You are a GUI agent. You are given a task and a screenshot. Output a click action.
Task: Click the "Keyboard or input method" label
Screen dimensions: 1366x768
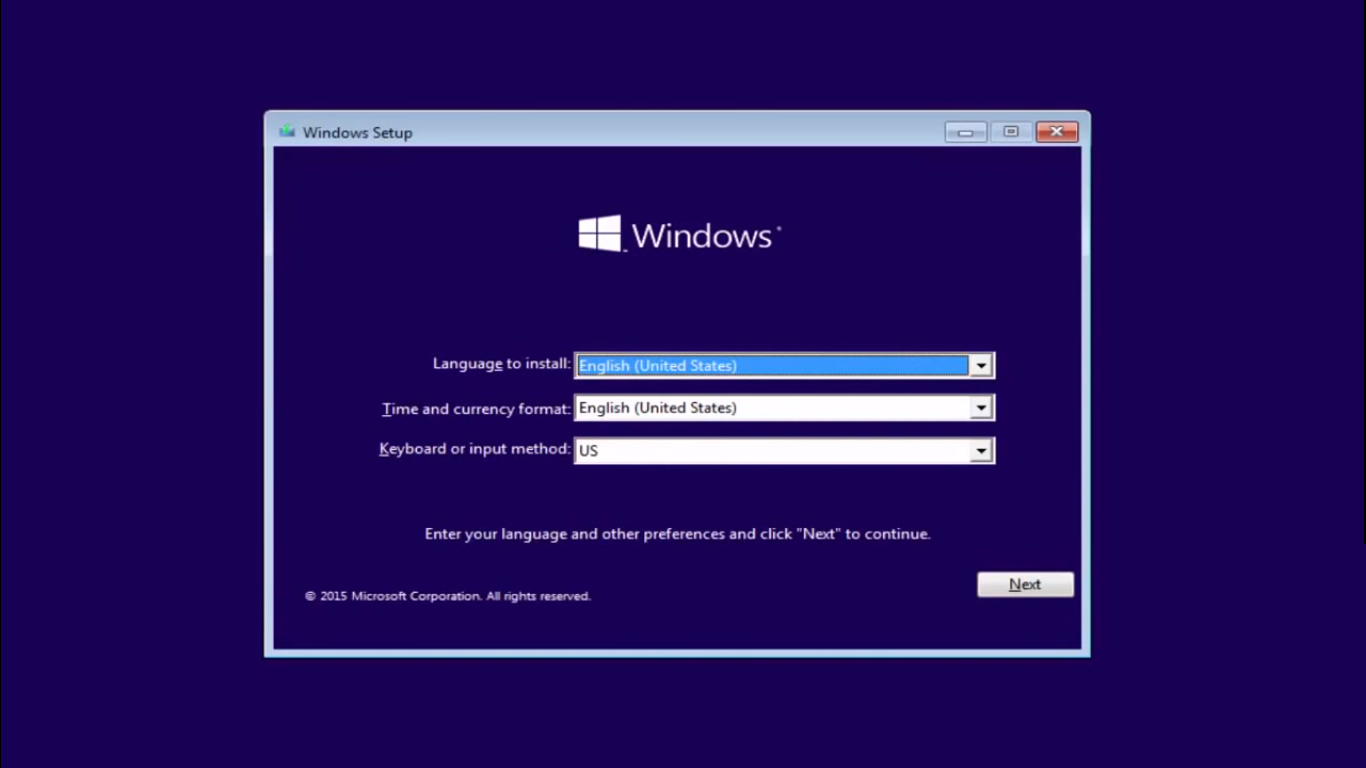(x=474, y=449)
